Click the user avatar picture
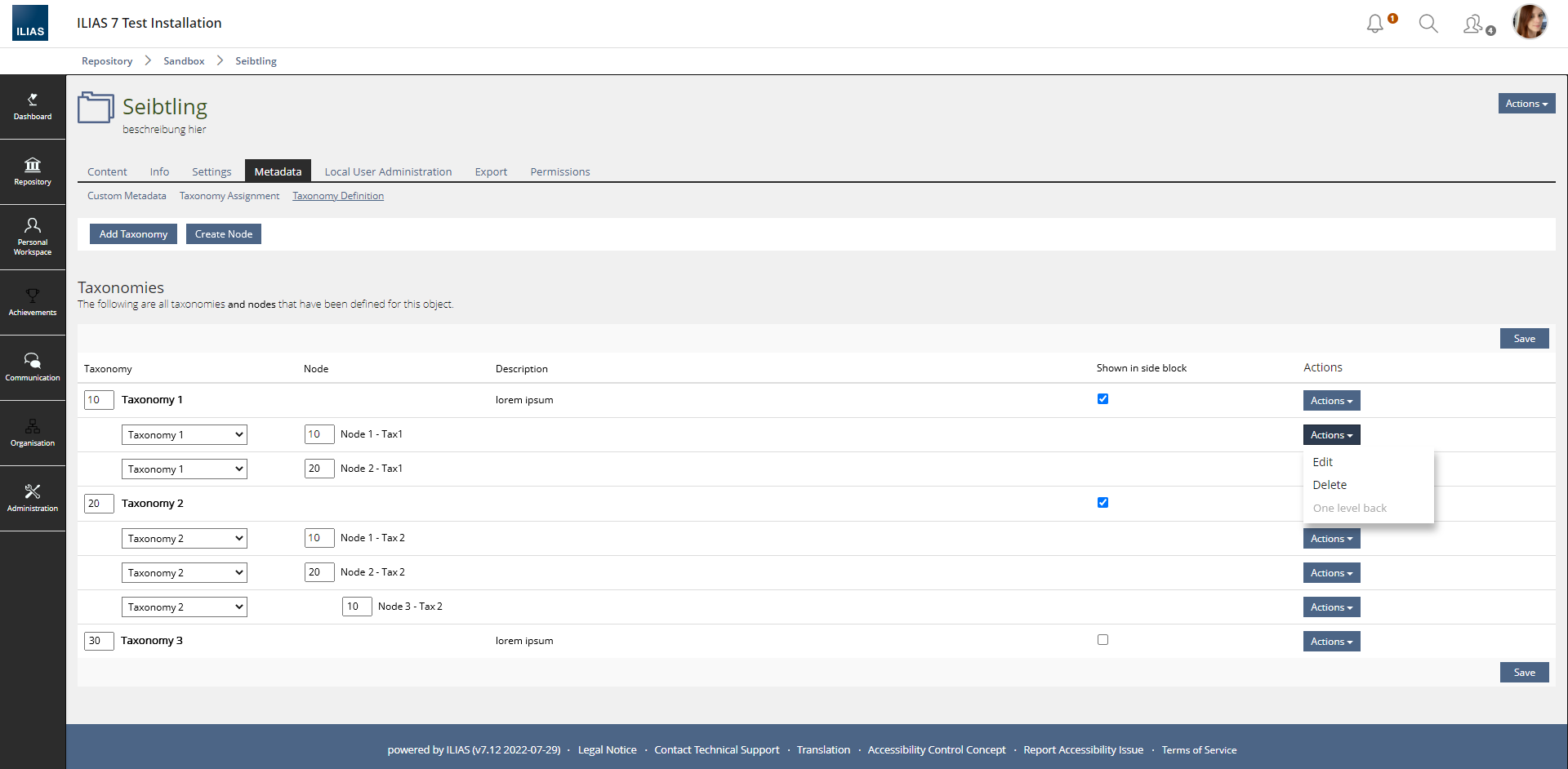Image resolution: width=1568 pixels, height=769 pixels. [1530, 22]
